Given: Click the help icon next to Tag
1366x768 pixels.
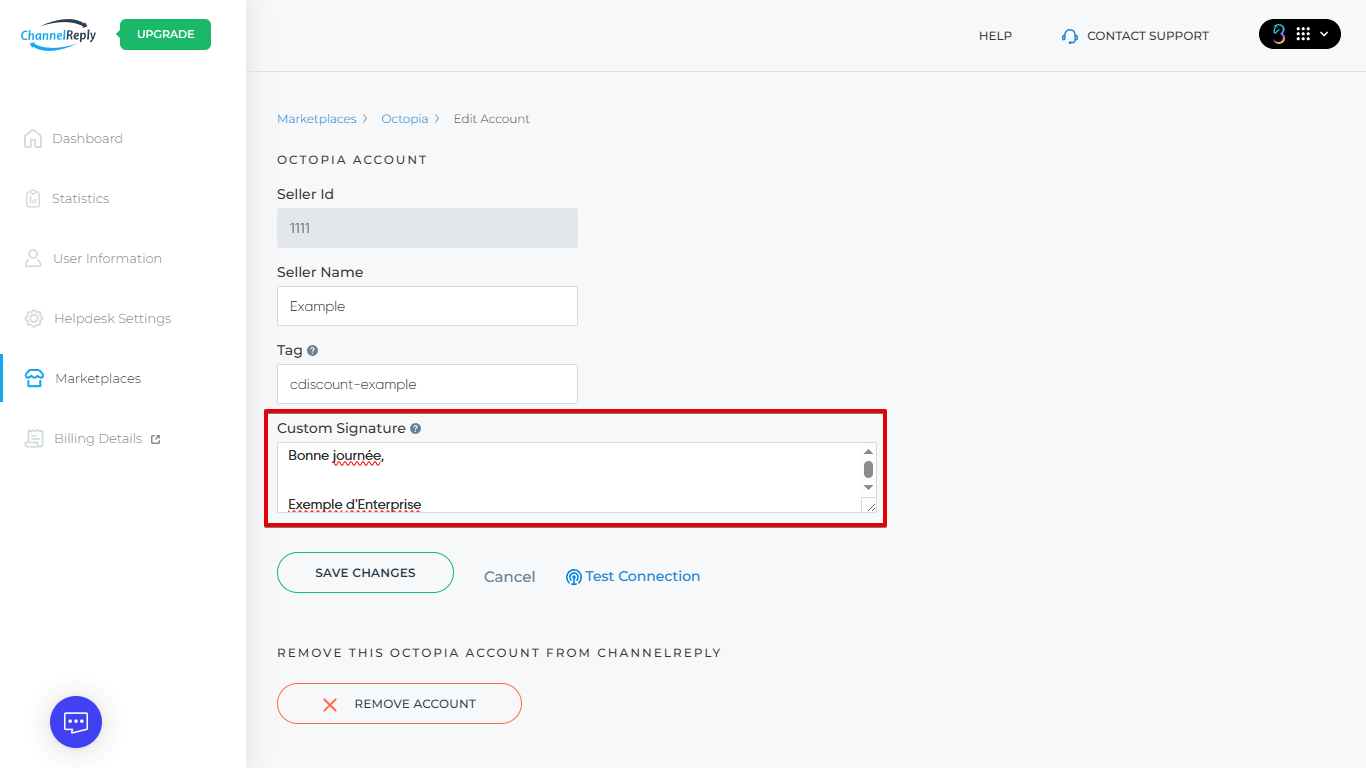Looking at the screenshot, I should [313, 351].
